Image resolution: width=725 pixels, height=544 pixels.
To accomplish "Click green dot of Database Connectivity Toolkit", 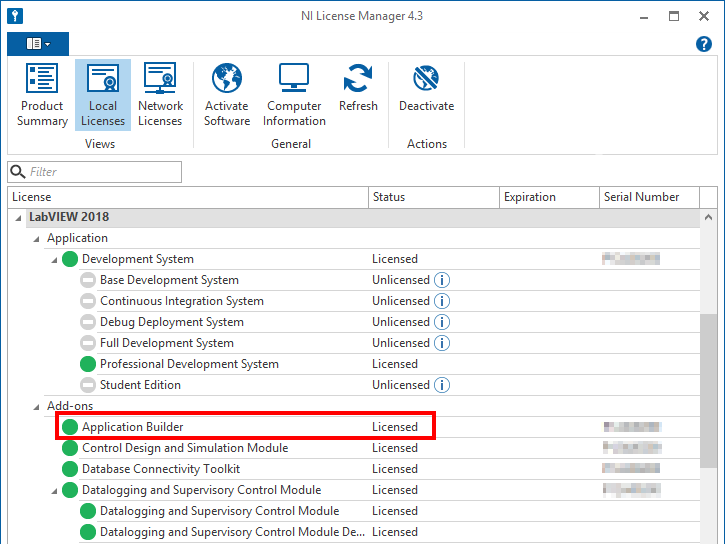I will coord(70,469).
